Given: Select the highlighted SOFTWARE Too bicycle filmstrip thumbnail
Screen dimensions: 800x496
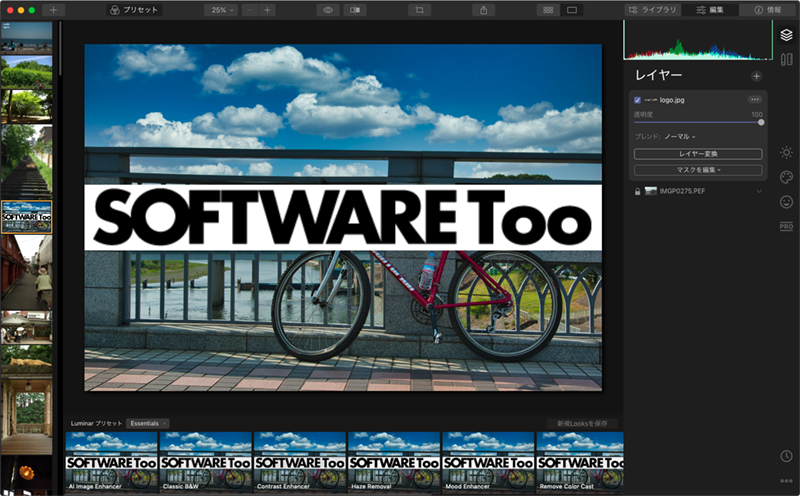Looking at the screenshot, I should pyautogui.click(x=27, y=217).
